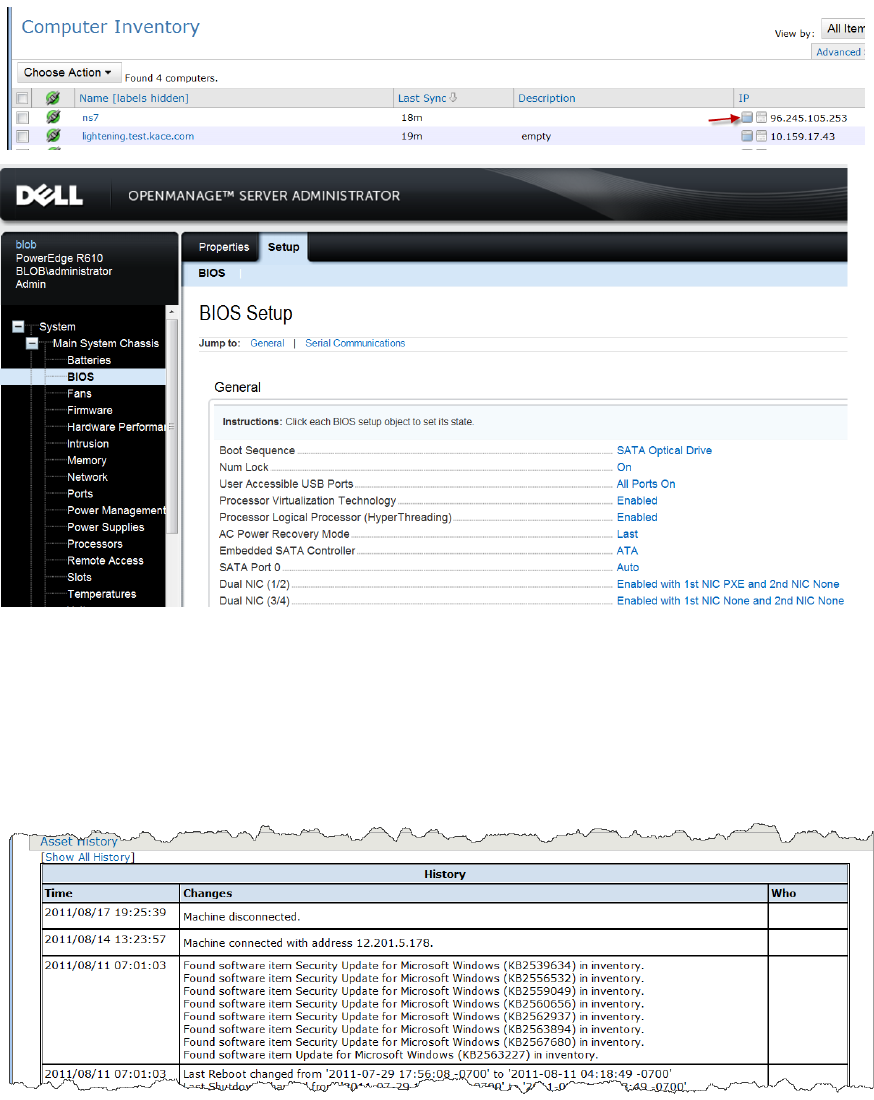Click the remote-connect monitor icon beside 96.245.105.253
This screenshot has width=874, height=1100.
[x=747, y=117]
